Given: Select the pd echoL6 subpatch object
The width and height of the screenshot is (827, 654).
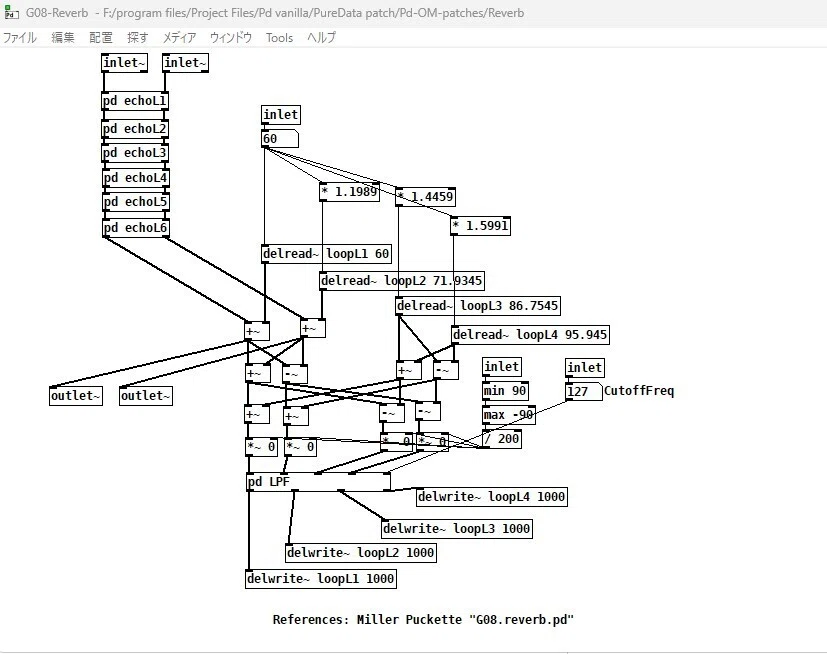Looking at the screenshot, I should pos(136,228).
